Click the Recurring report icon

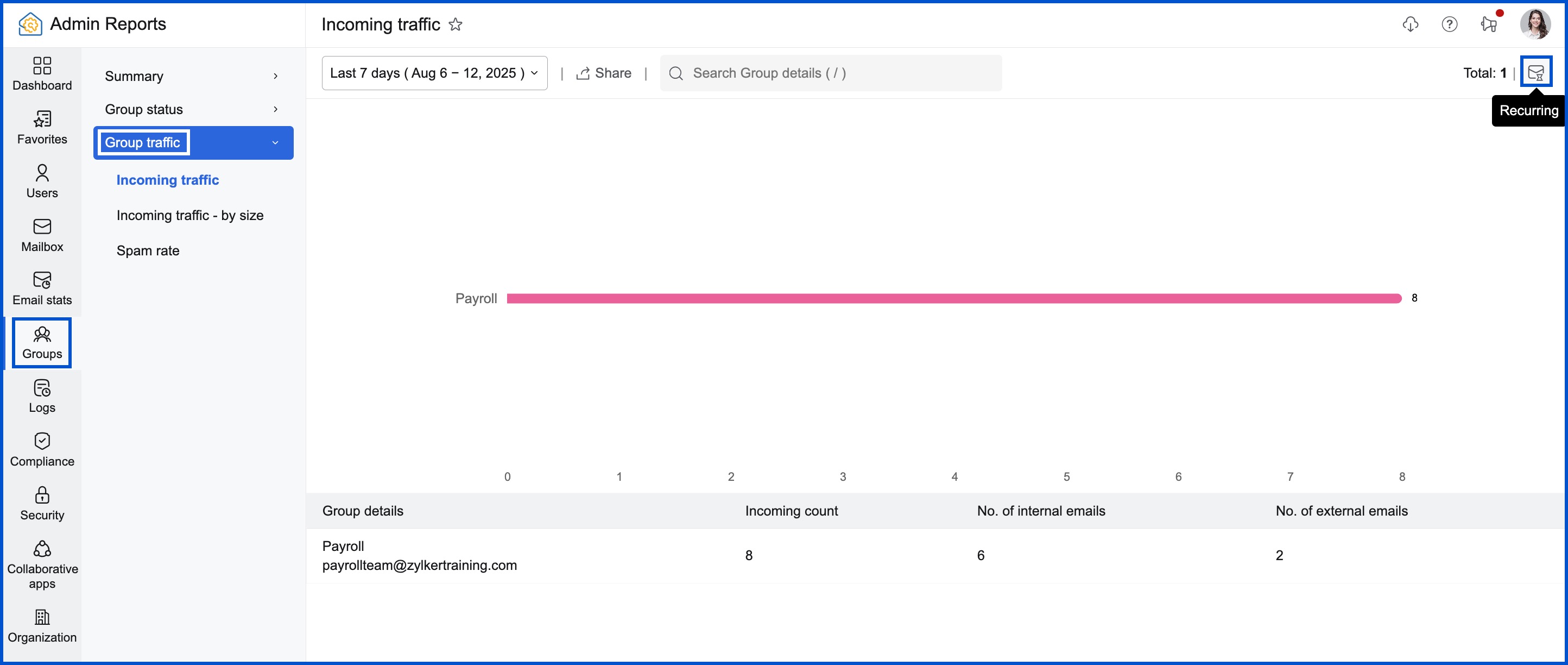[x=1537, y=71]
